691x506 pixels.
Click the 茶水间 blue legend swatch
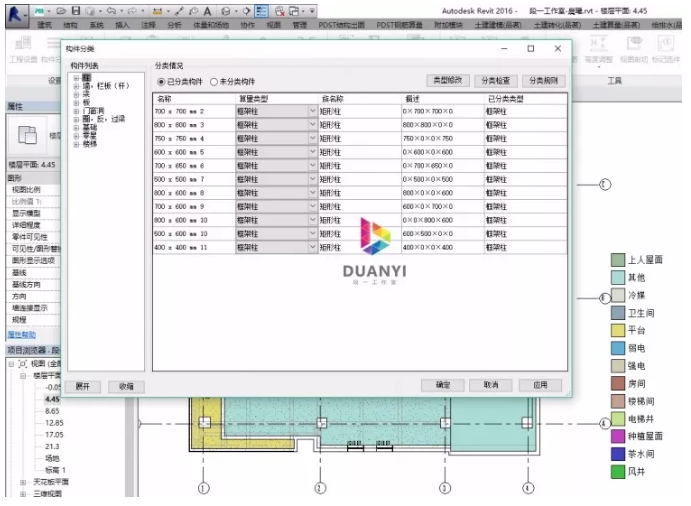(618, 454)
